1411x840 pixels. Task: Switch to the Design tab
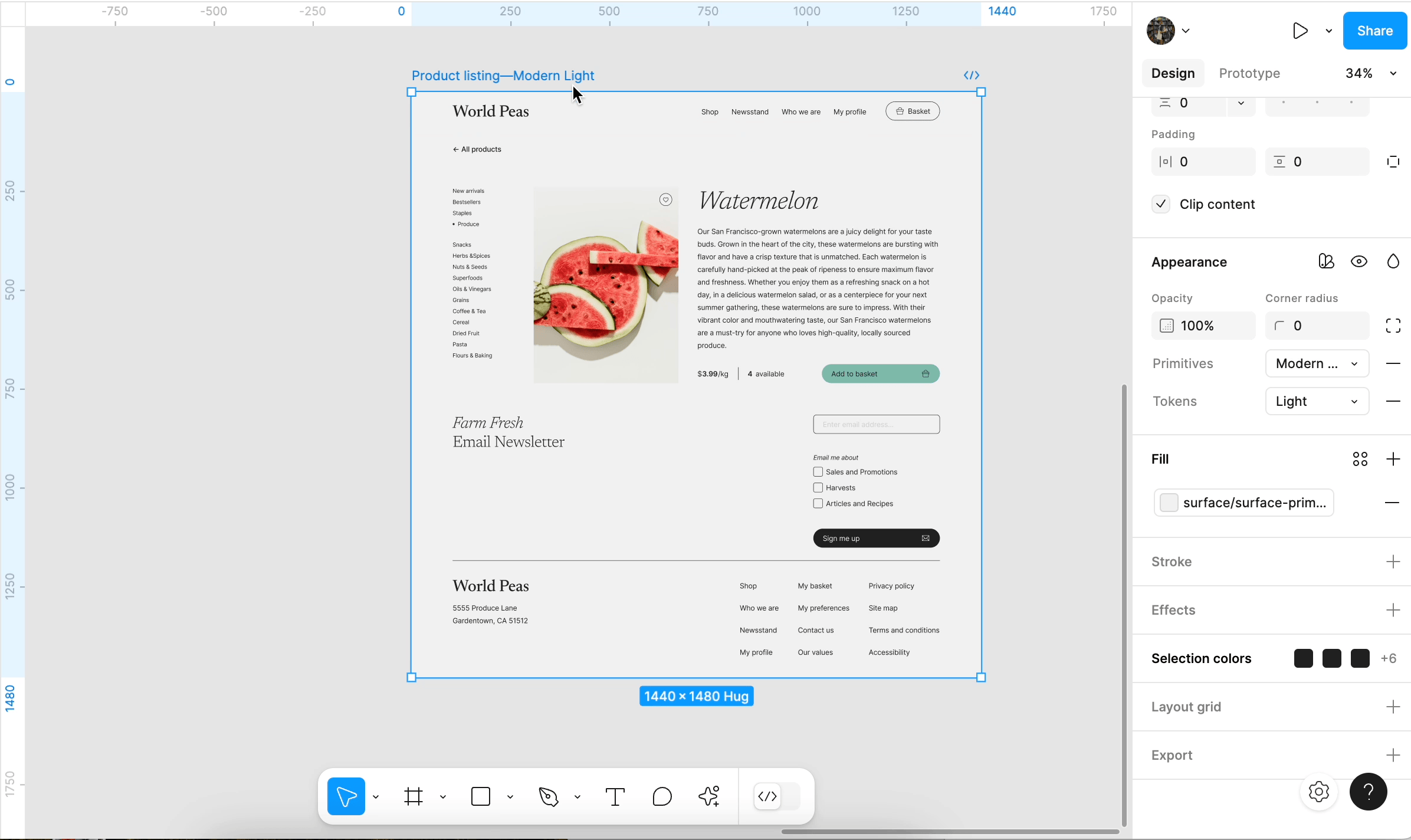pos(1173,73)
